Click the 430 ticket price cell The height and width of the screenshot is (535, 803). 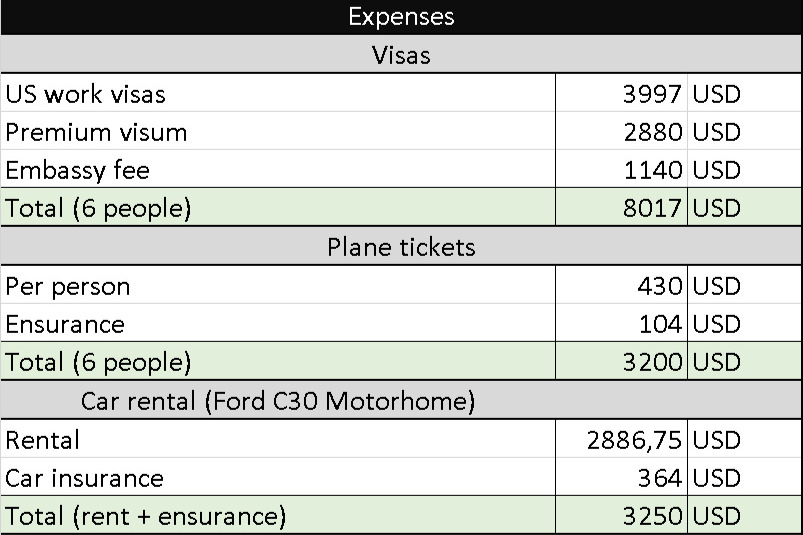[x=621, y=285]
